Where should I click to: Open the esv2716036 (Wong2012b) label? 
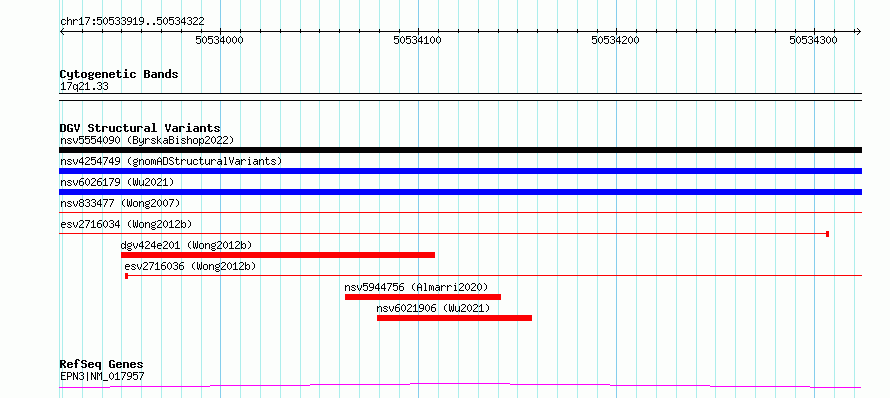click(190, 266)
